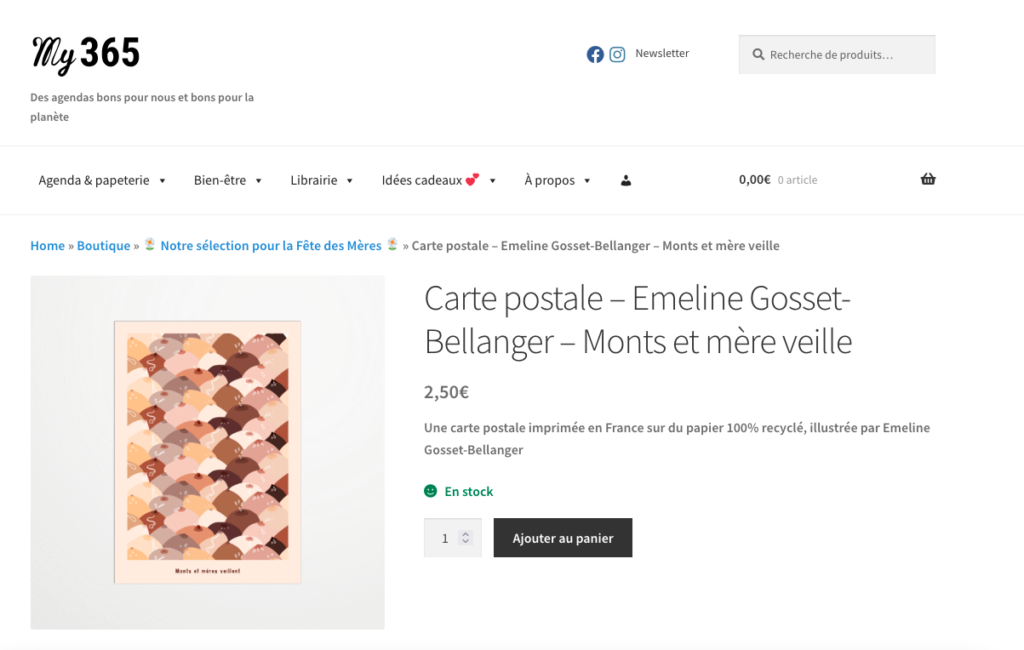Open the Newsletter link
This screenshot has height=650, width=1024.
pyautogui.click(x=662, y=54)
